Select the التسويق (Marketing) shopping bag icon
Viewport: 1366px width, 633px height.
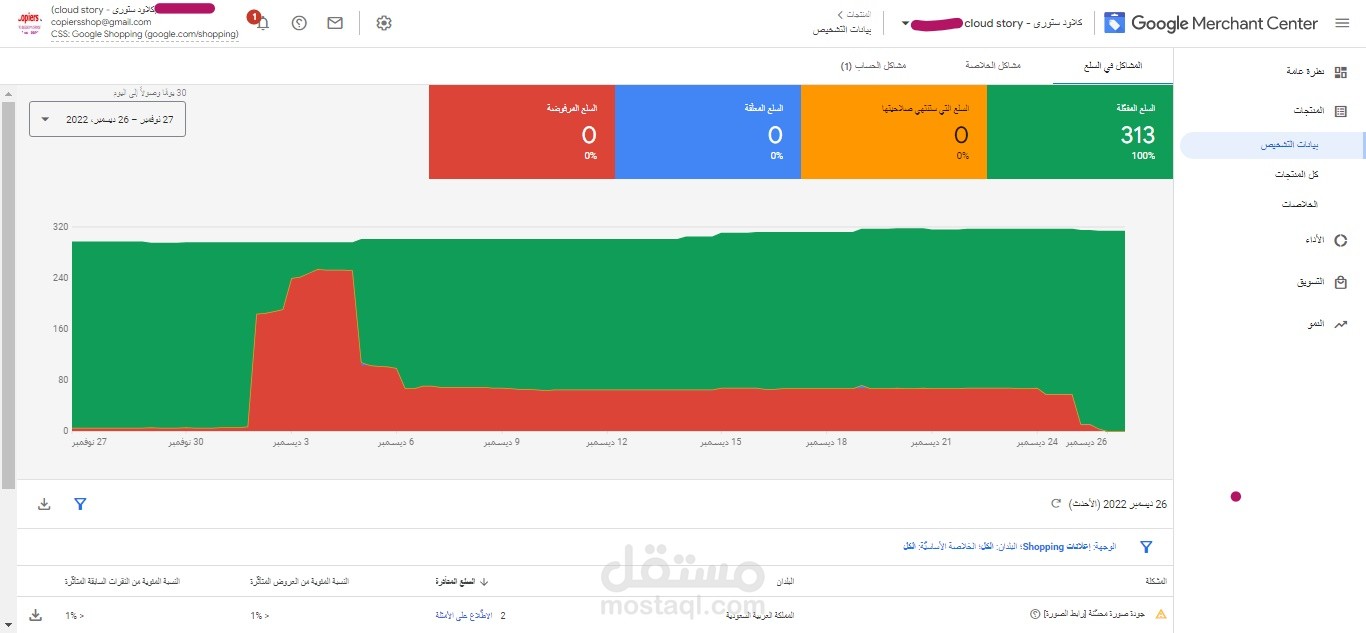(x=1341, y=282)
